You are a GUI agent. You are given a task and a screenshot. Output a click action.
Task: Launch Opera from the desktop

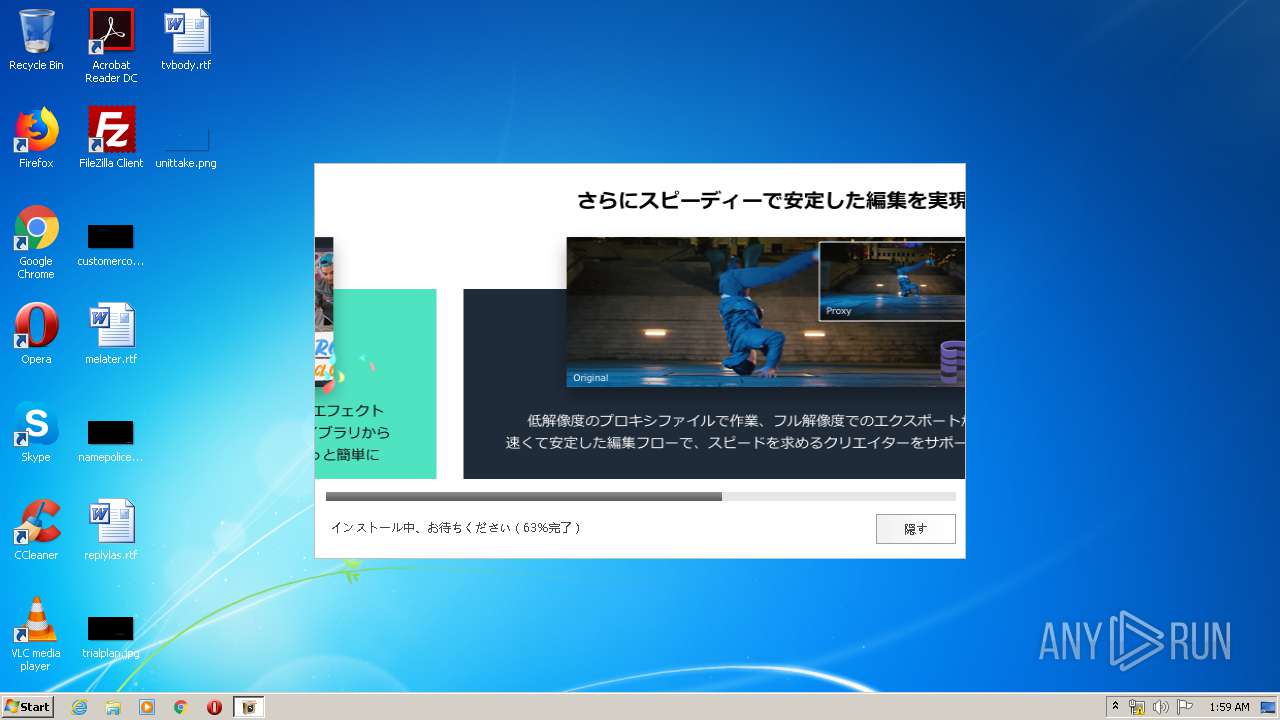point(36,334)
